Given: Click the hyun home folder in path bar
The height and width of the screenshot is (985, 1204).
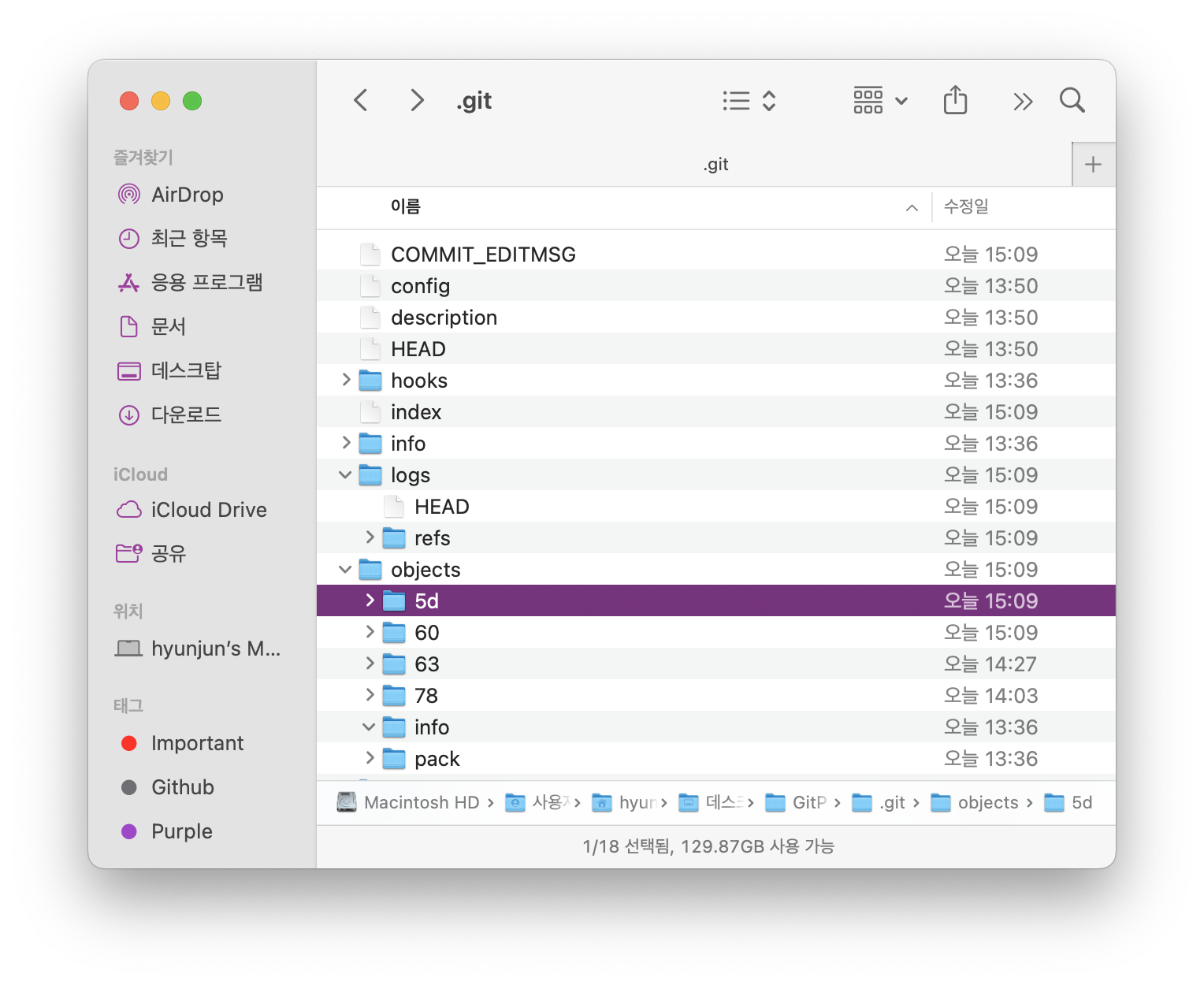Looking at the screenshot, I should (624, 802).
